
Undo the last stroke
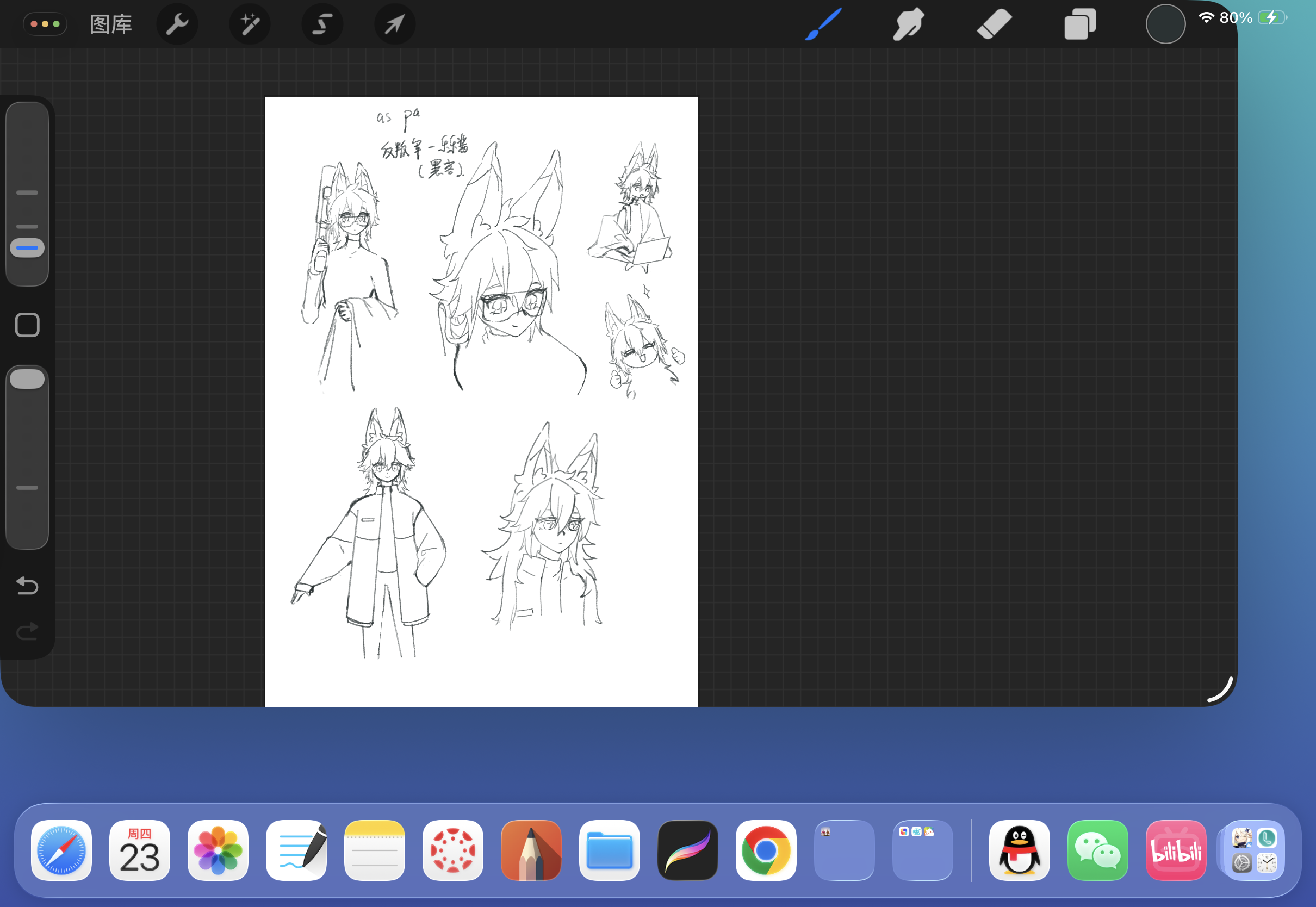[x=27, y=585]
